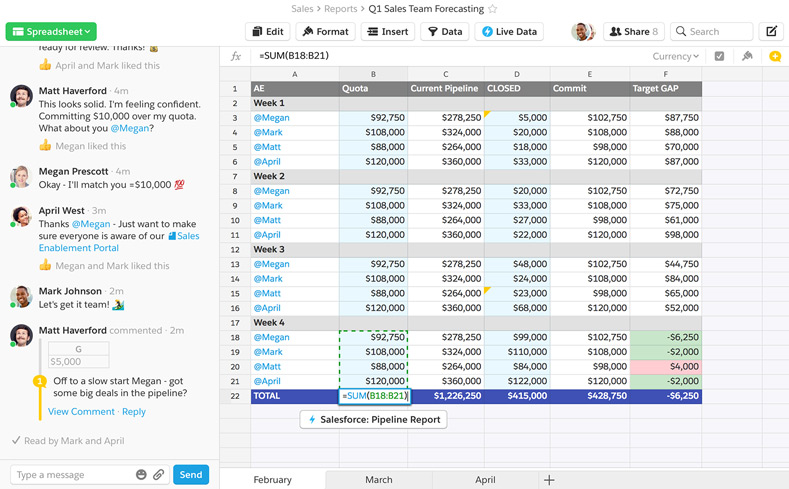Viewport: 789px width, 489px height.
Task: Expand the Currency format dropdown
Action: coord(675,57)
